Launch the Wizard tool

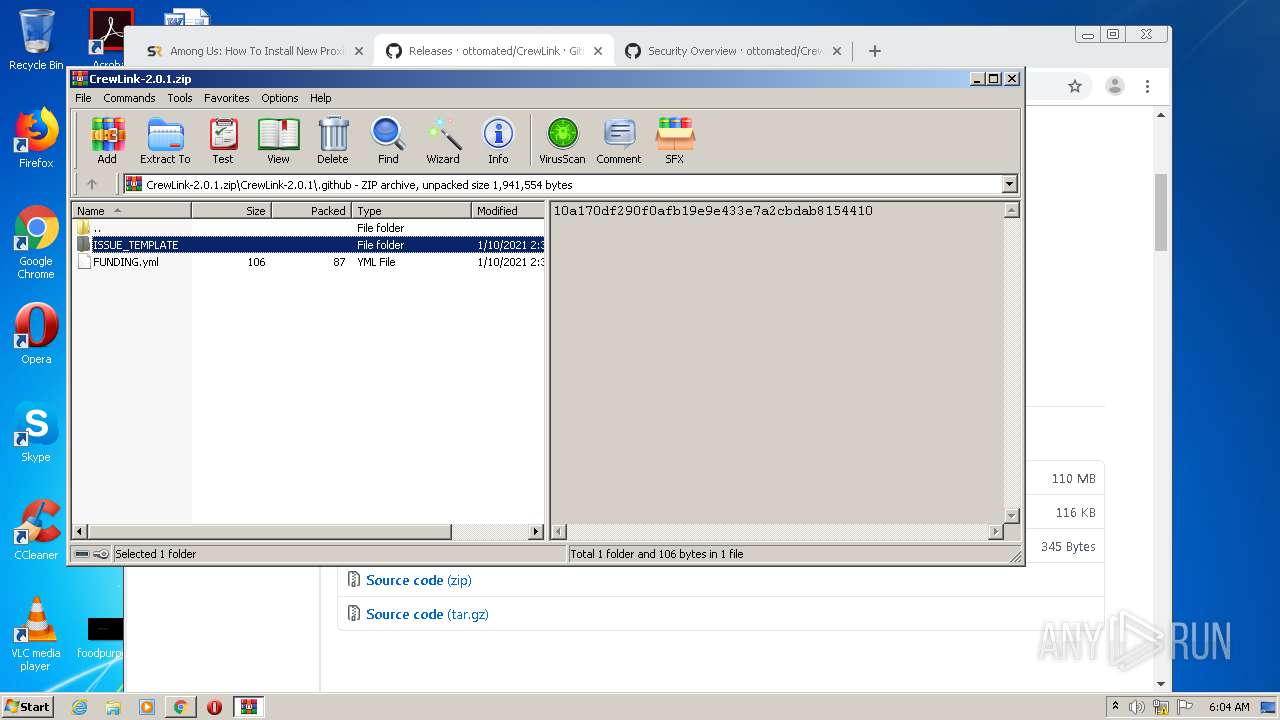pyautogui.click(x=443, y=141)
